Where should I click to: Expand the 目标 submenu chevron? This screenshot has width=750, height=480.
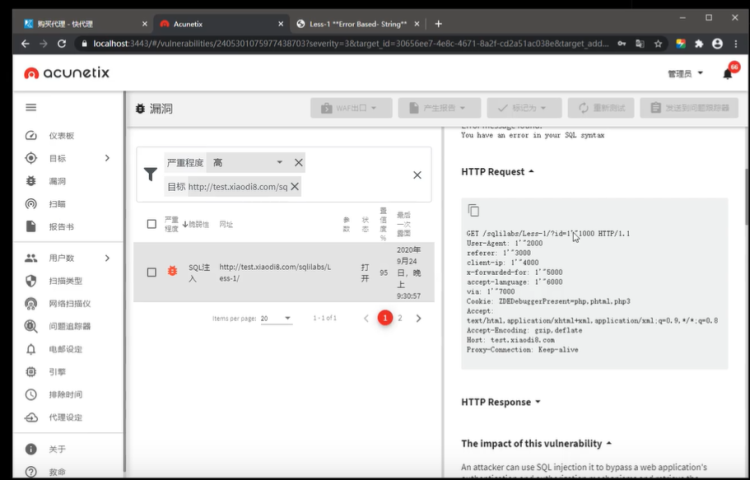(107, 158)
